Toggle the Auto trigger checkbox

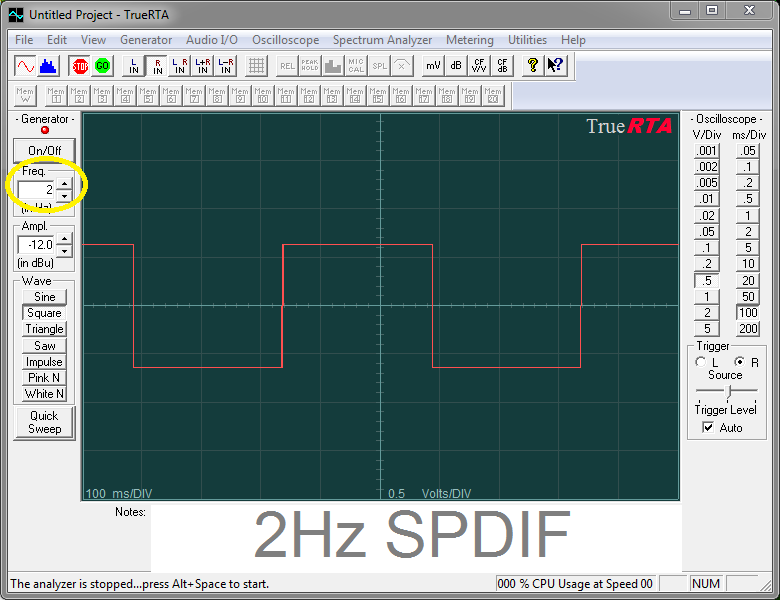coord(708,427)
